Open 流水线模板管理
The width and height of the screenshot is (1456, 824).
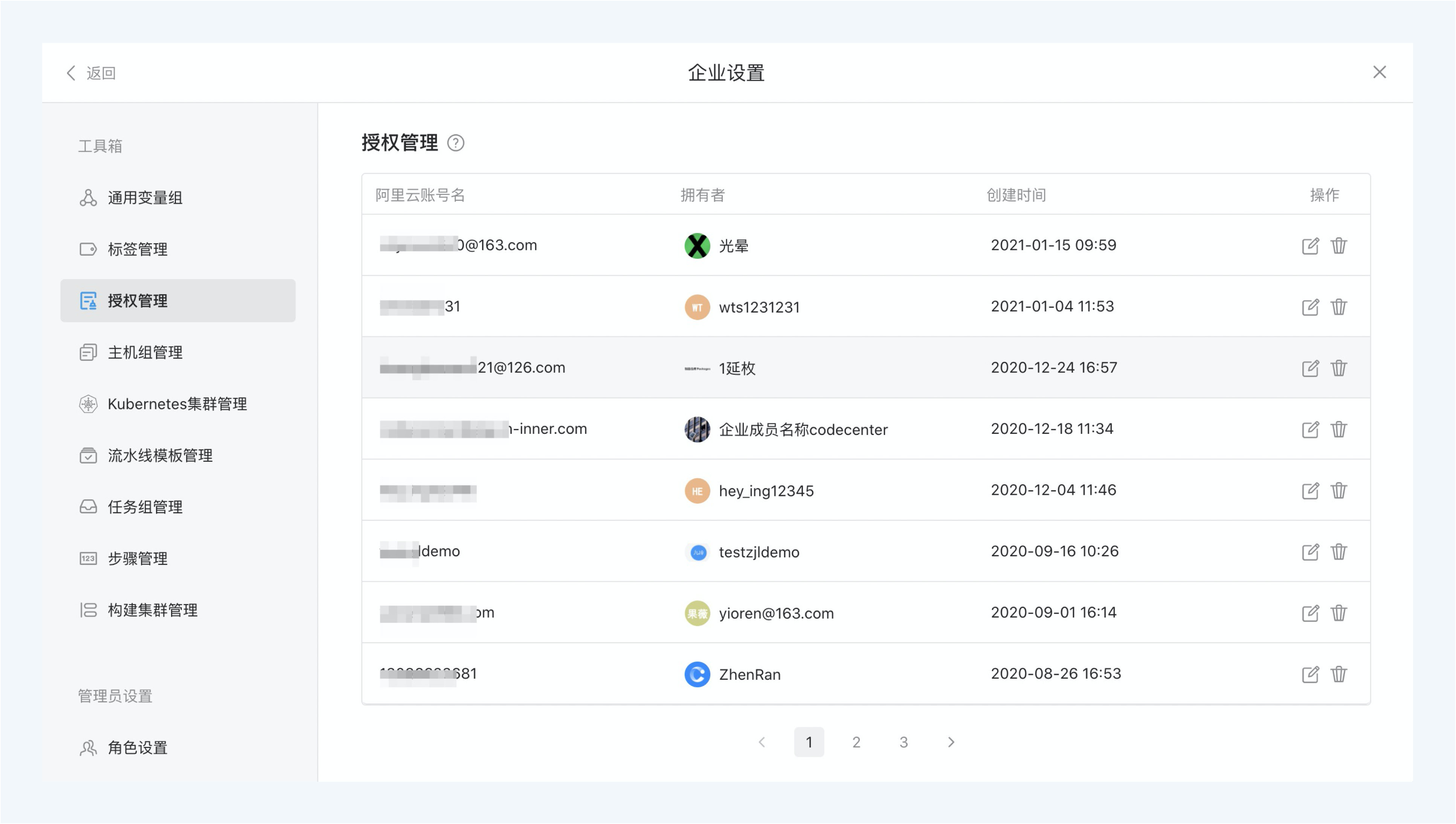178,456
